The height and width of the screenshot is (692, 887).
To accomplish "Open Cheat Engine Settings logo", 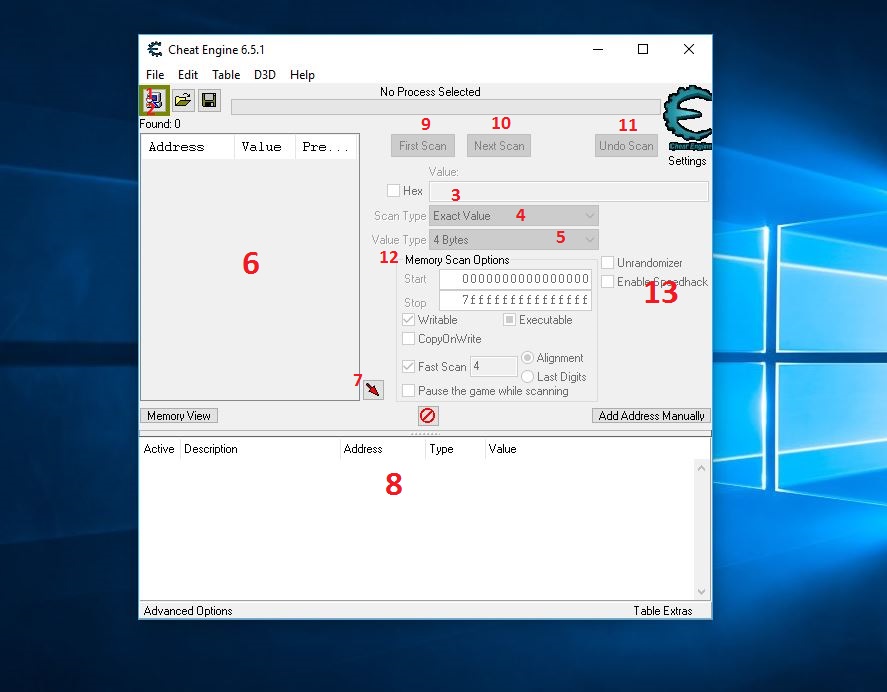I will [687, 118].
